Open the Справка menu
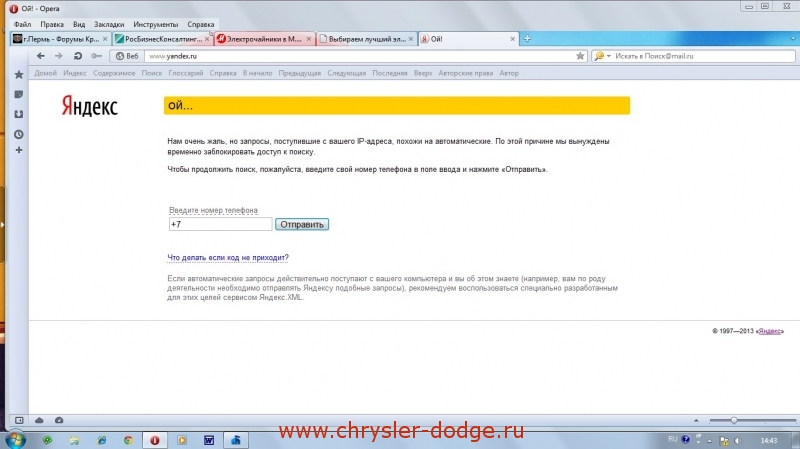The image size is (800, 449). [x=201, y=24]
